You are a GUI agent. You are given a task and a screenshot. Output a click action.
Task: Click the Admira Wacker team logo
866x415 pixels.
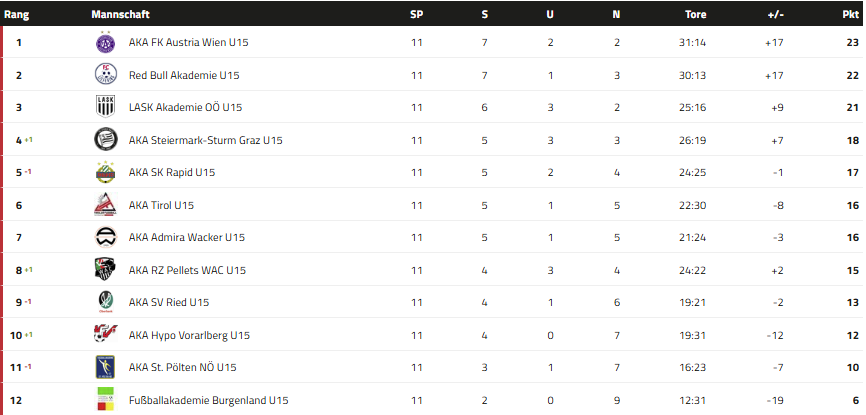pos(105,238)
